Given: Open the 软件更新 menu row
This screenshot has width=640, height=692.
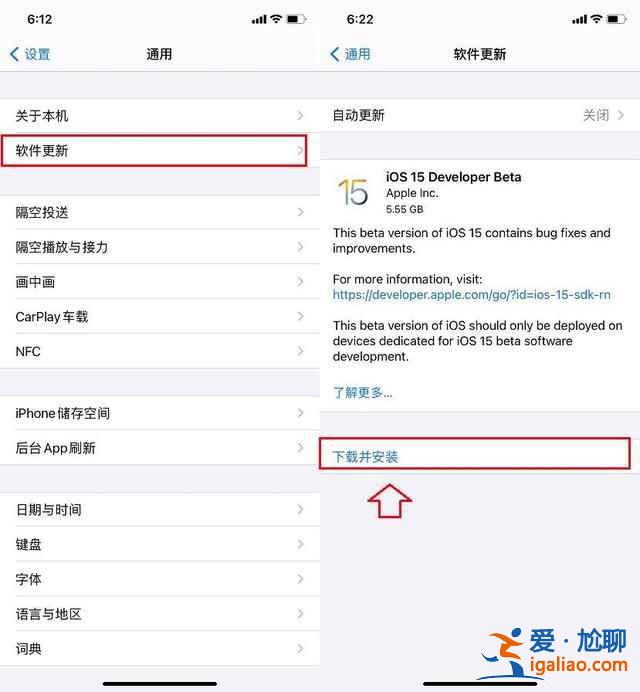Looking at the screenshot, I should point(154,150).
